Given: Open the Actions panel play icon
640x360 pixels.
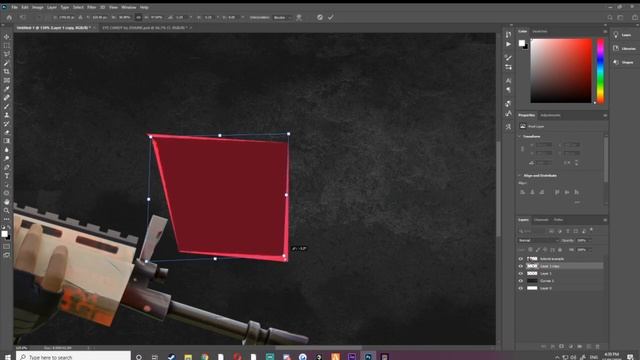Looking at the screenshot, I should [508, 44].
